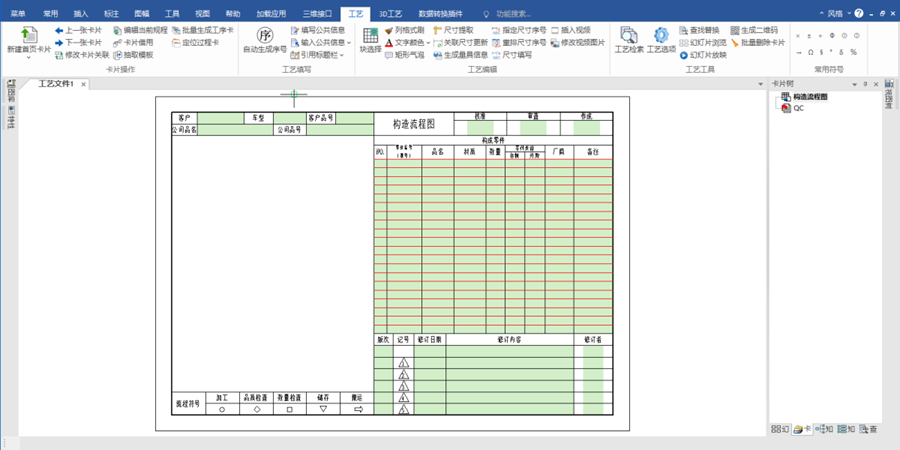The width and height of the screenshot is (900, 450).
Task: Select the 块选择 tool
Action: coord(370,40)
